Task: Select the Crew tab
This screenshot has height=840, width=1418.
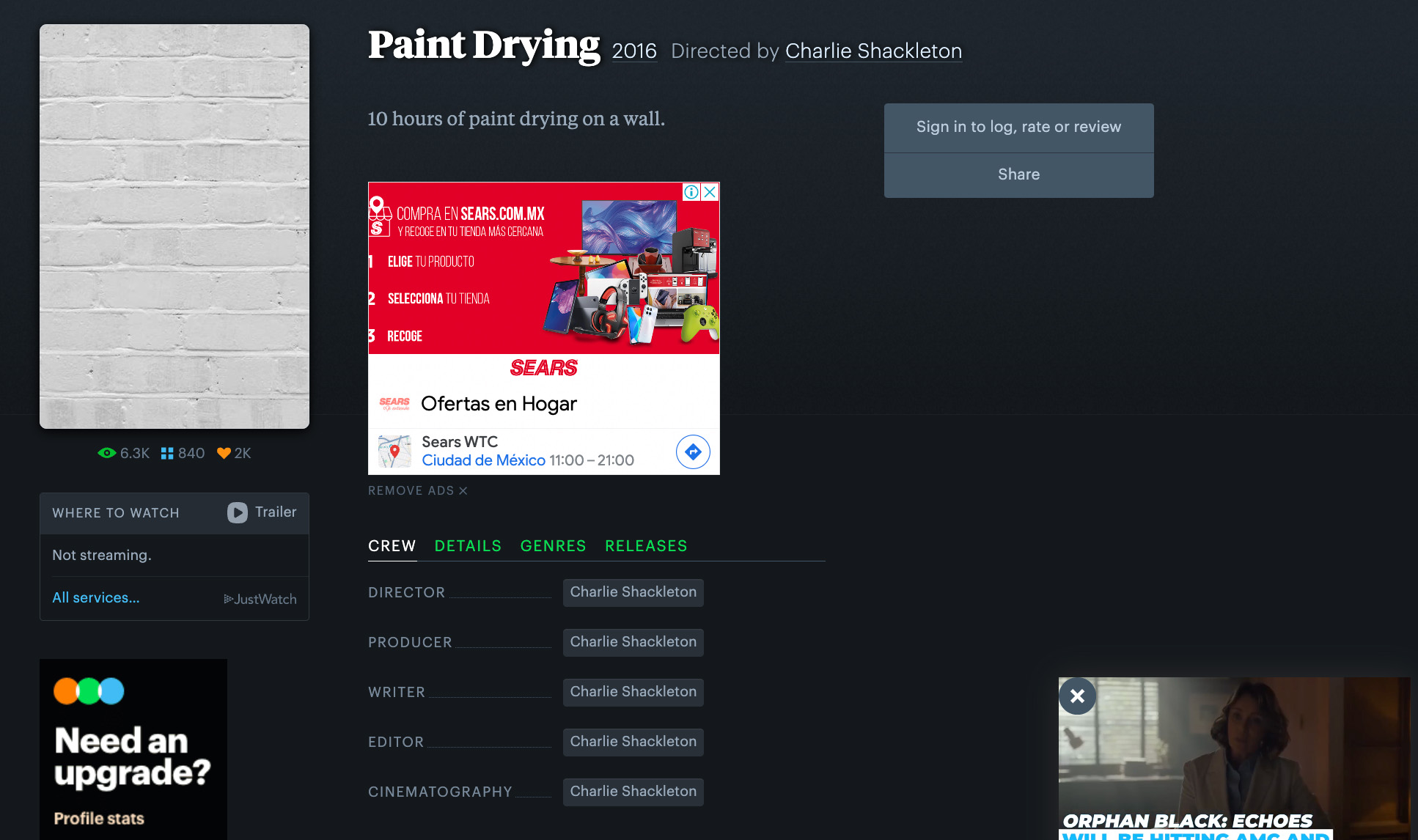Action: coord(392,546)
